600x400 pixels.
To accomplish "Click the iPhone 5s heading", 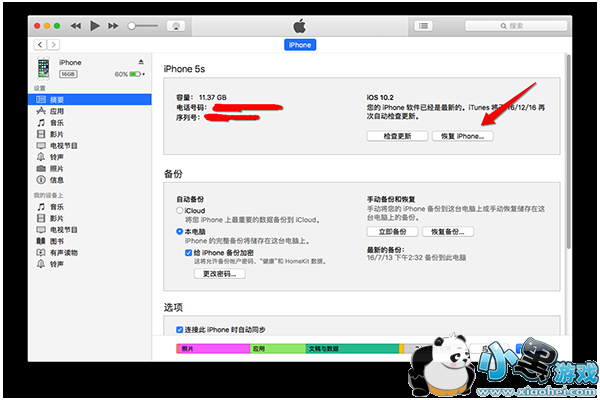I will click(x=184, y=69).
